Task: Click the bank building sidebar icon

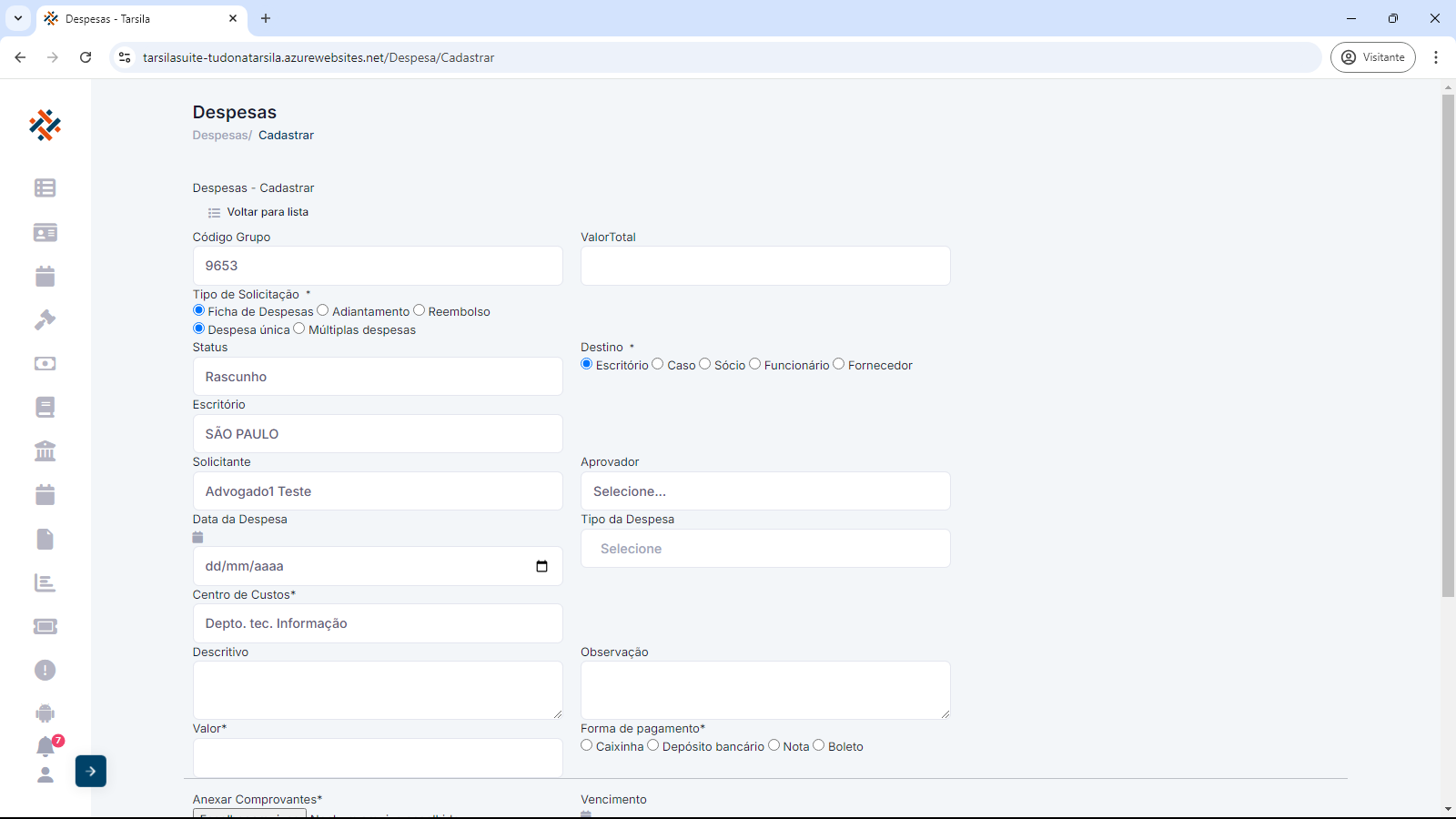Action: tap(45, 450)
